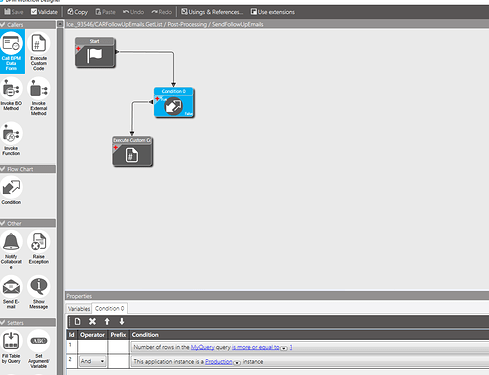Click Usings & References button
The width and height of the screenshot is (489, 375).
click(212, 12)
